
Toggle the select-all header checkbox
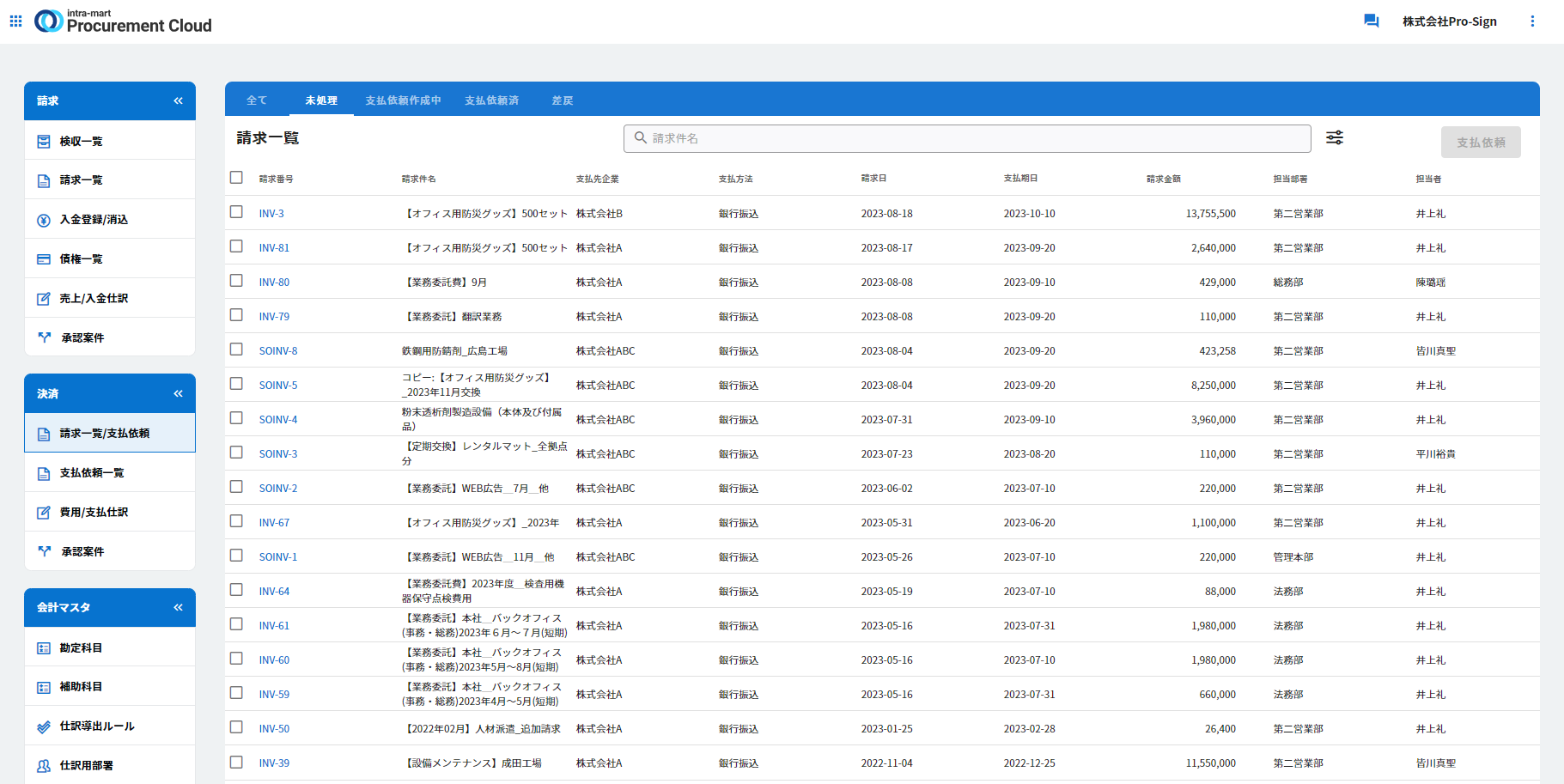point(236,177)
